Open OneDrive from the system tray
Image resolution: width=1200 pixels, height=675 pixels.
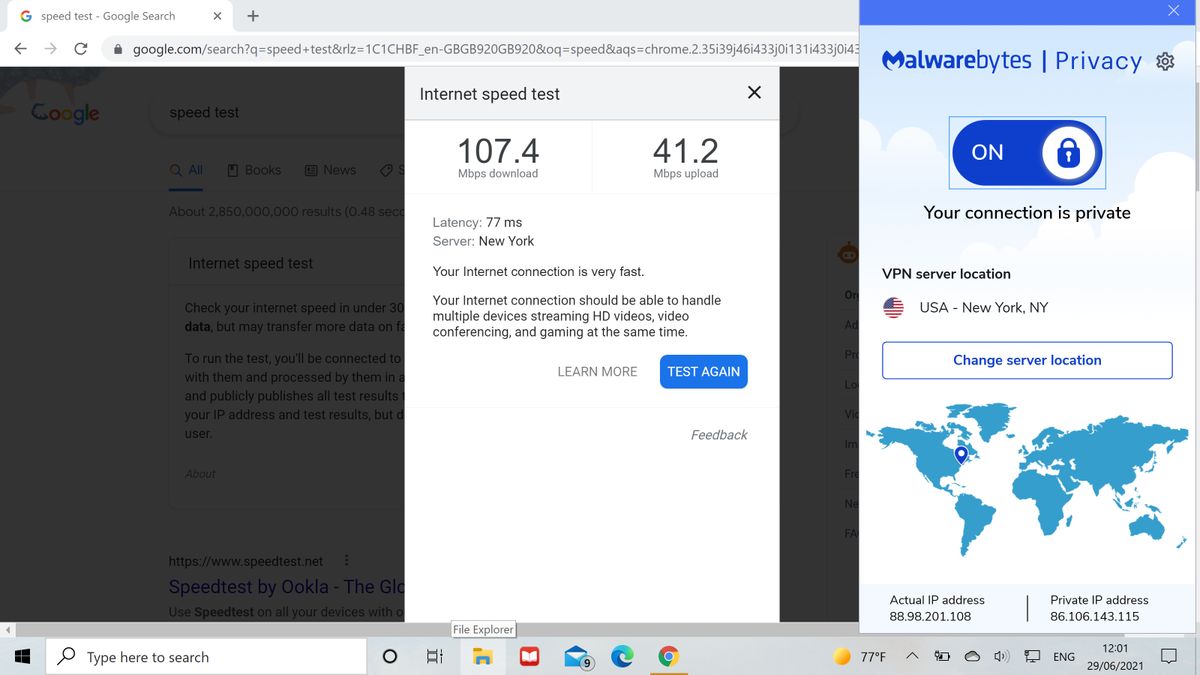point(971,656)
